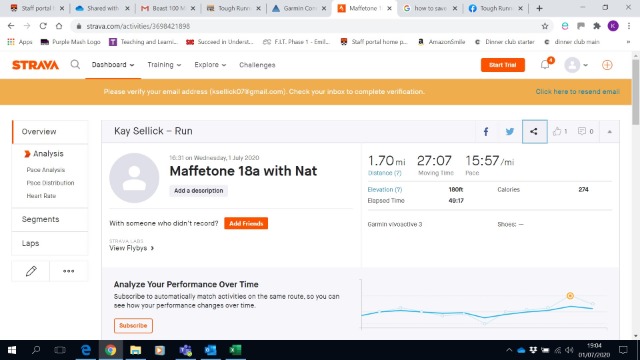Expand the Training dropdown menu

pos(164,65)
